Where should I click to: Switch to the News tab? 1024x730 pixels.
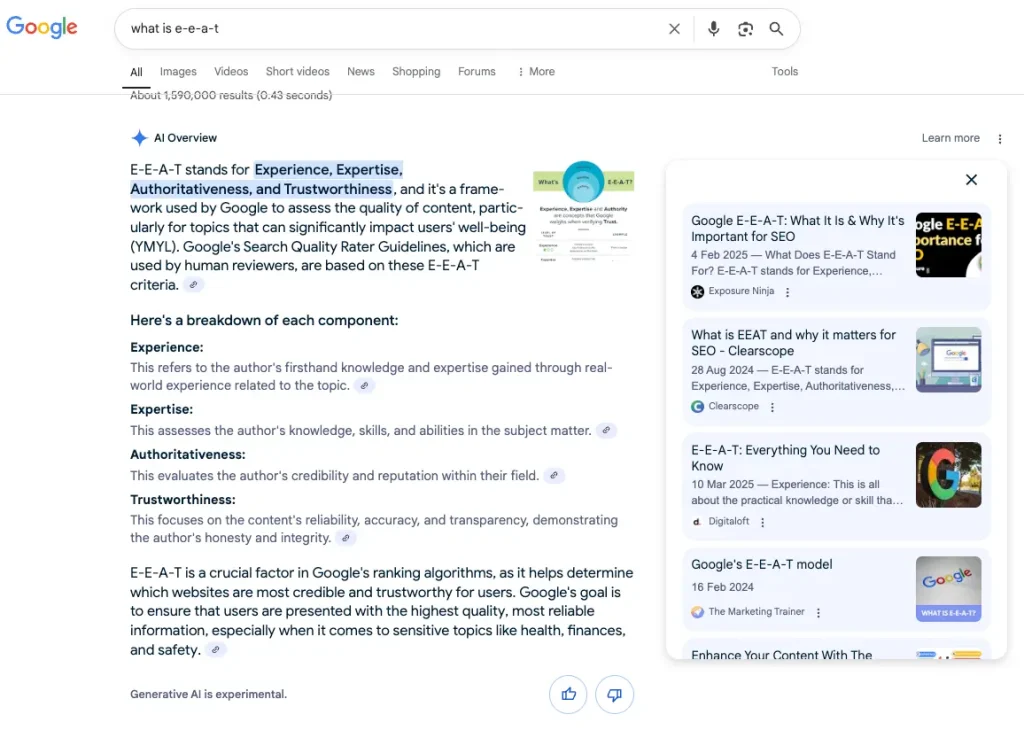[360, 71]
